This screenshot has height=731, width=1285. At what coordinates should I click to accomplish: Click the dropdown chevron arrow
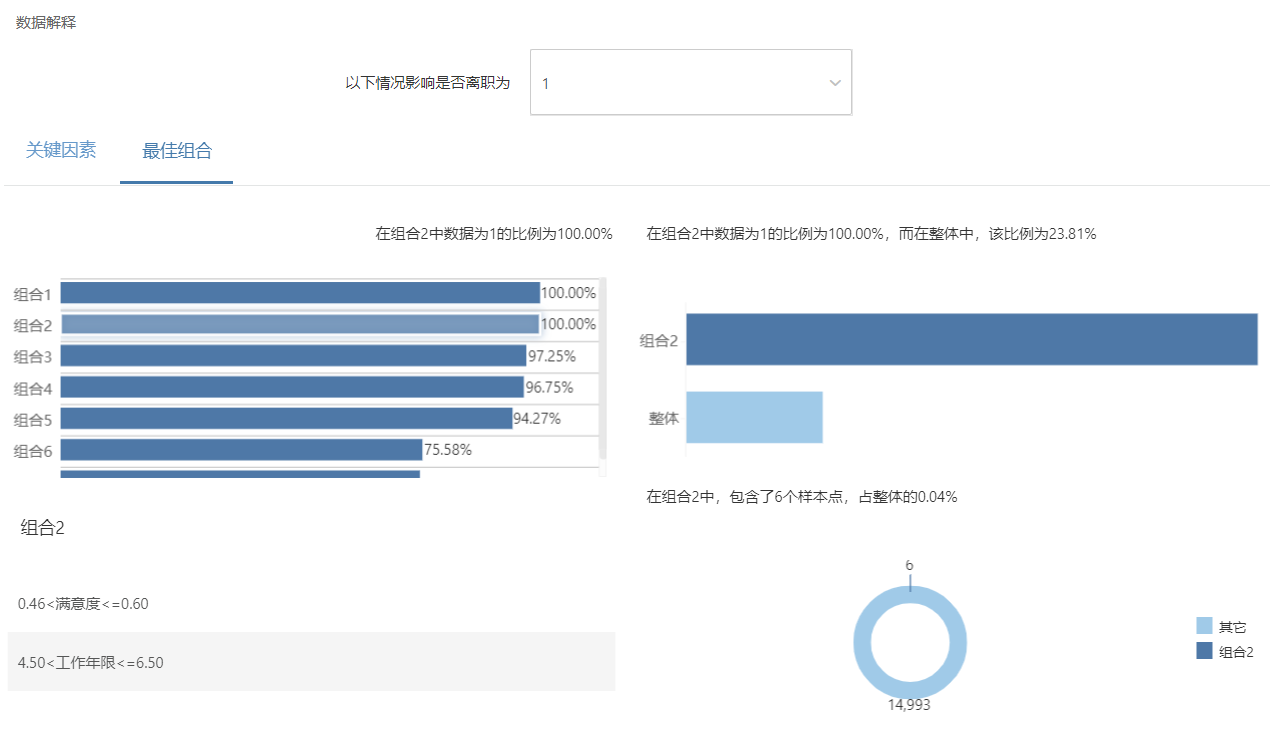point(835,83)
